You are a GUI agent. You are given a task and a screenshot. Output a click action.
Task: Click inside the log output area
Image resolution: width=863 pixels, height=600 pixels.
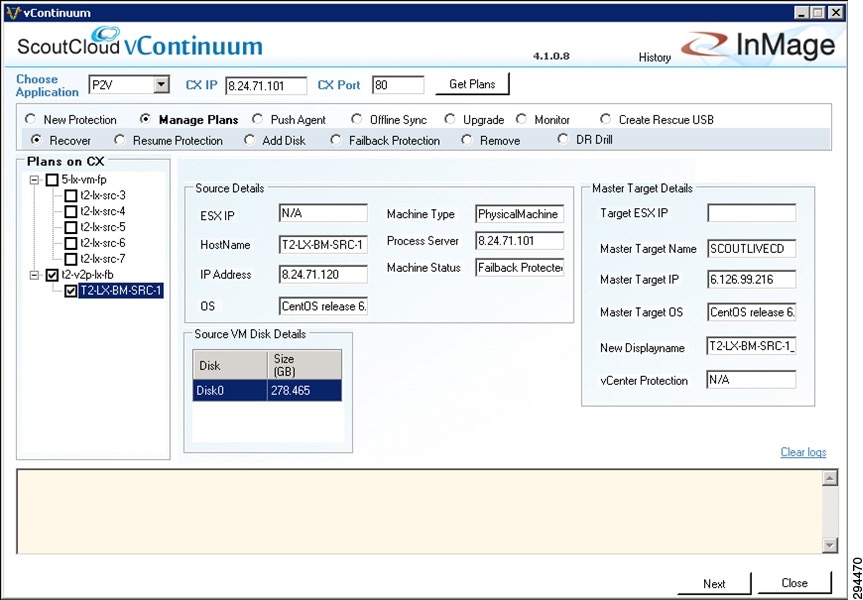click(x=418, y=511)
